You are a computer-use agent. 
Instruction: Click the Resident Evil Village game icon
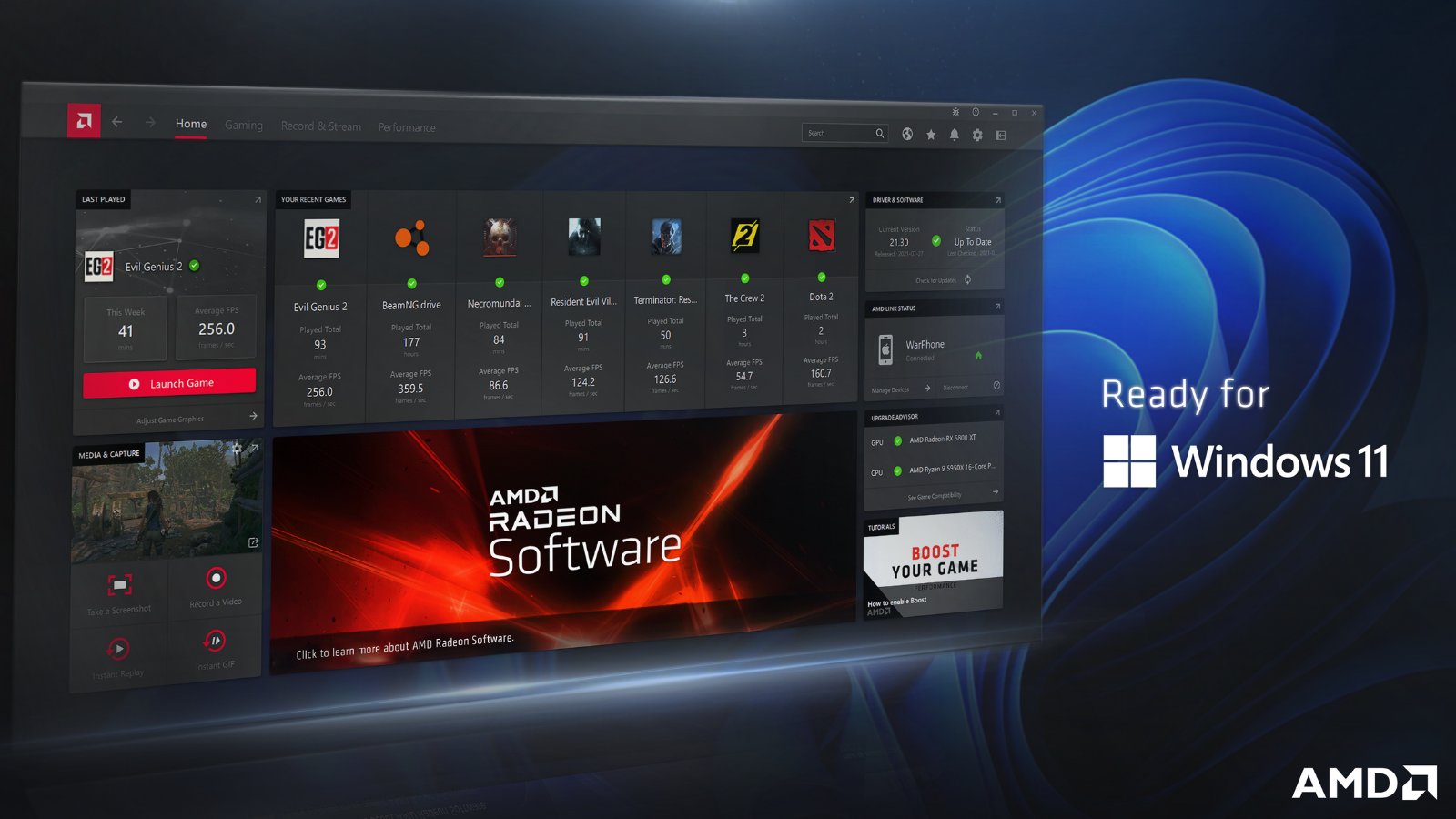[584, 236]
